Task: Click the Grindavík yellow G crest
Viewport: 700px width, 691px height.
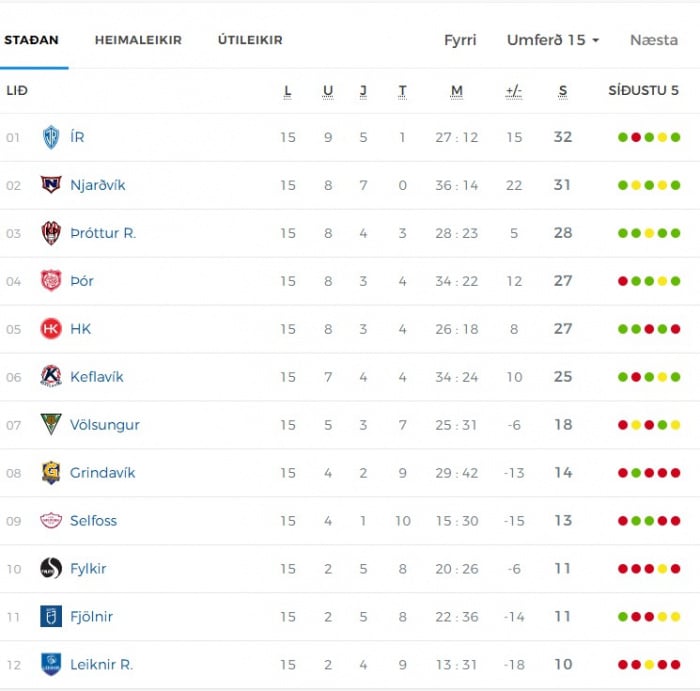Action: coord(51,473)
